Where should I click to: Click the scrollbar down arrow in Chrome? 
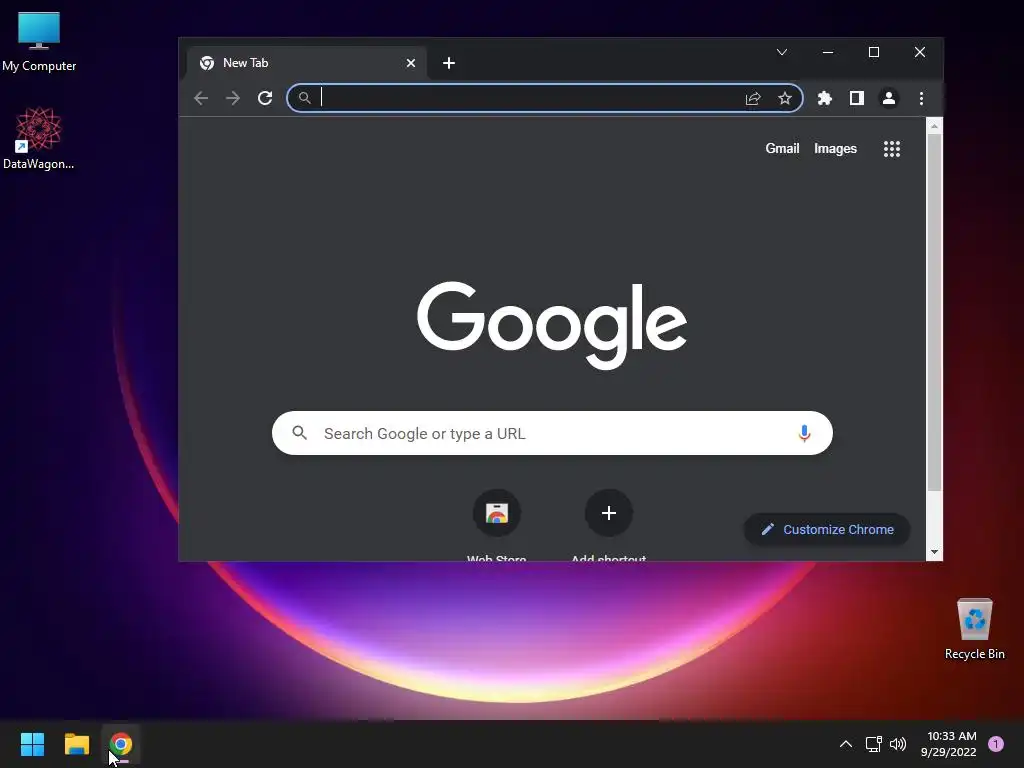tap(935, 552)
